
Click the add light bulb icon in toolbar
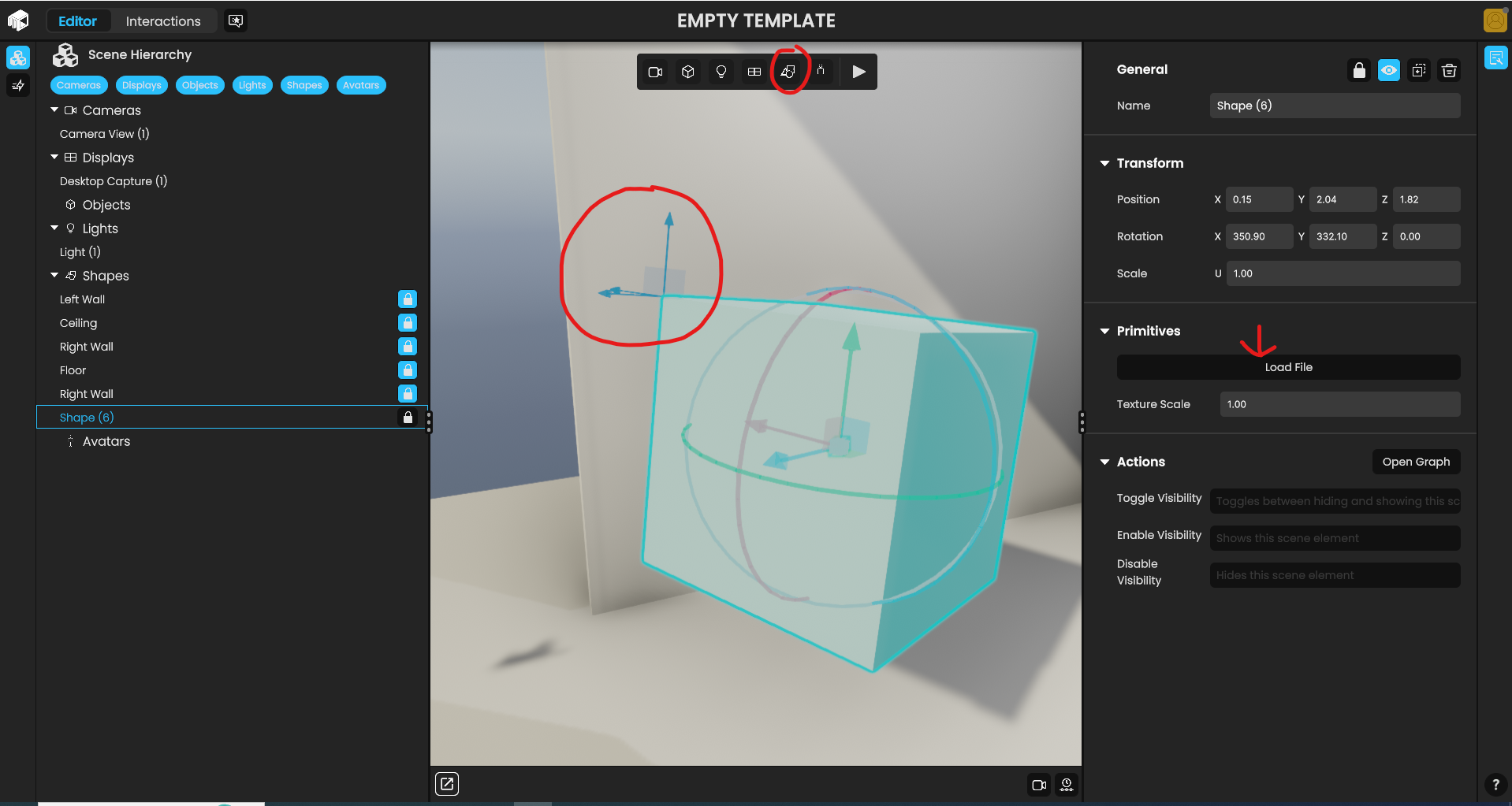click(721, 72)
